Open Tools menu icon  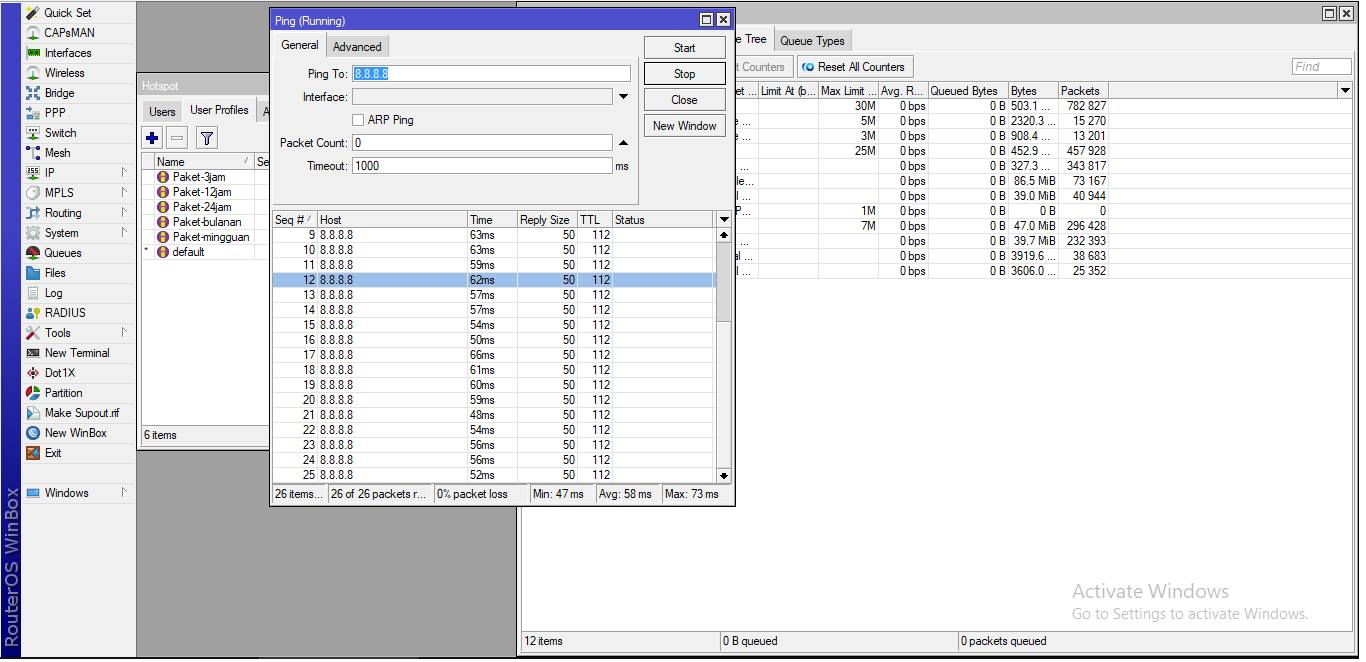pos(34,333)
